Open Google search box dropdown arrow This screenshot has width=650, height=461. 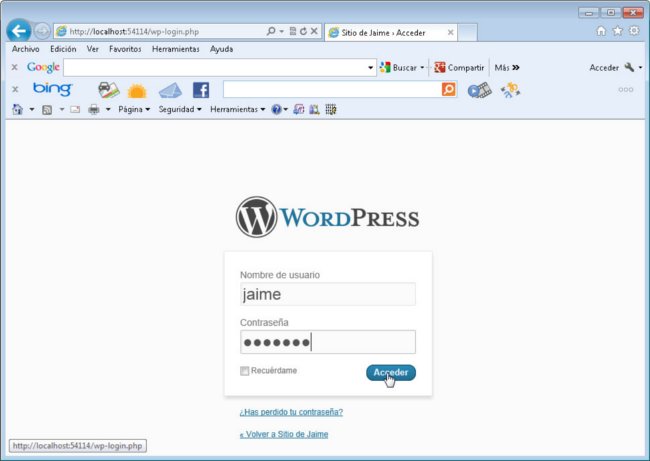(371, 68)
